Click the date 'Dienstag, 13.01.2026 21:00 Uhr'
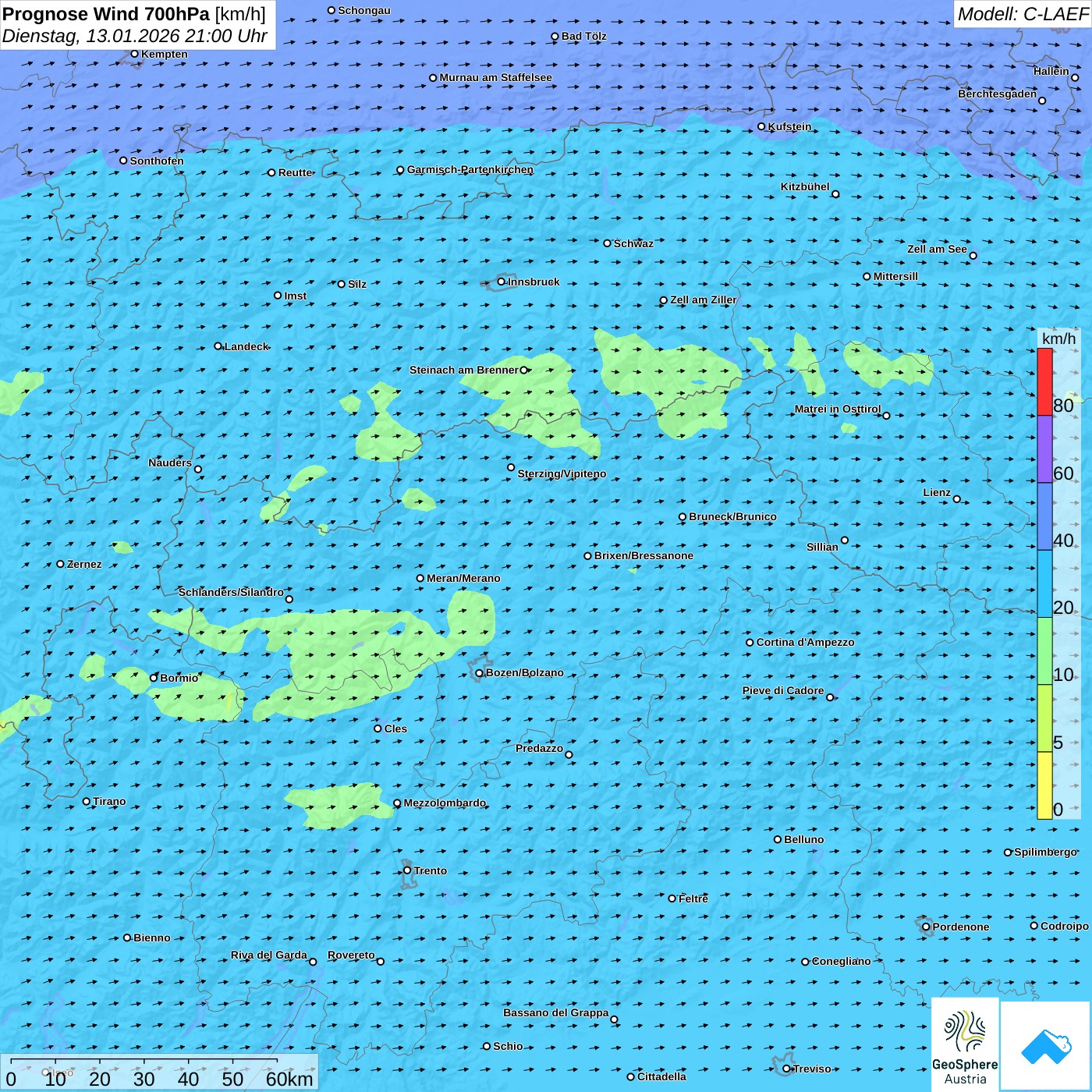 [135, 37]
